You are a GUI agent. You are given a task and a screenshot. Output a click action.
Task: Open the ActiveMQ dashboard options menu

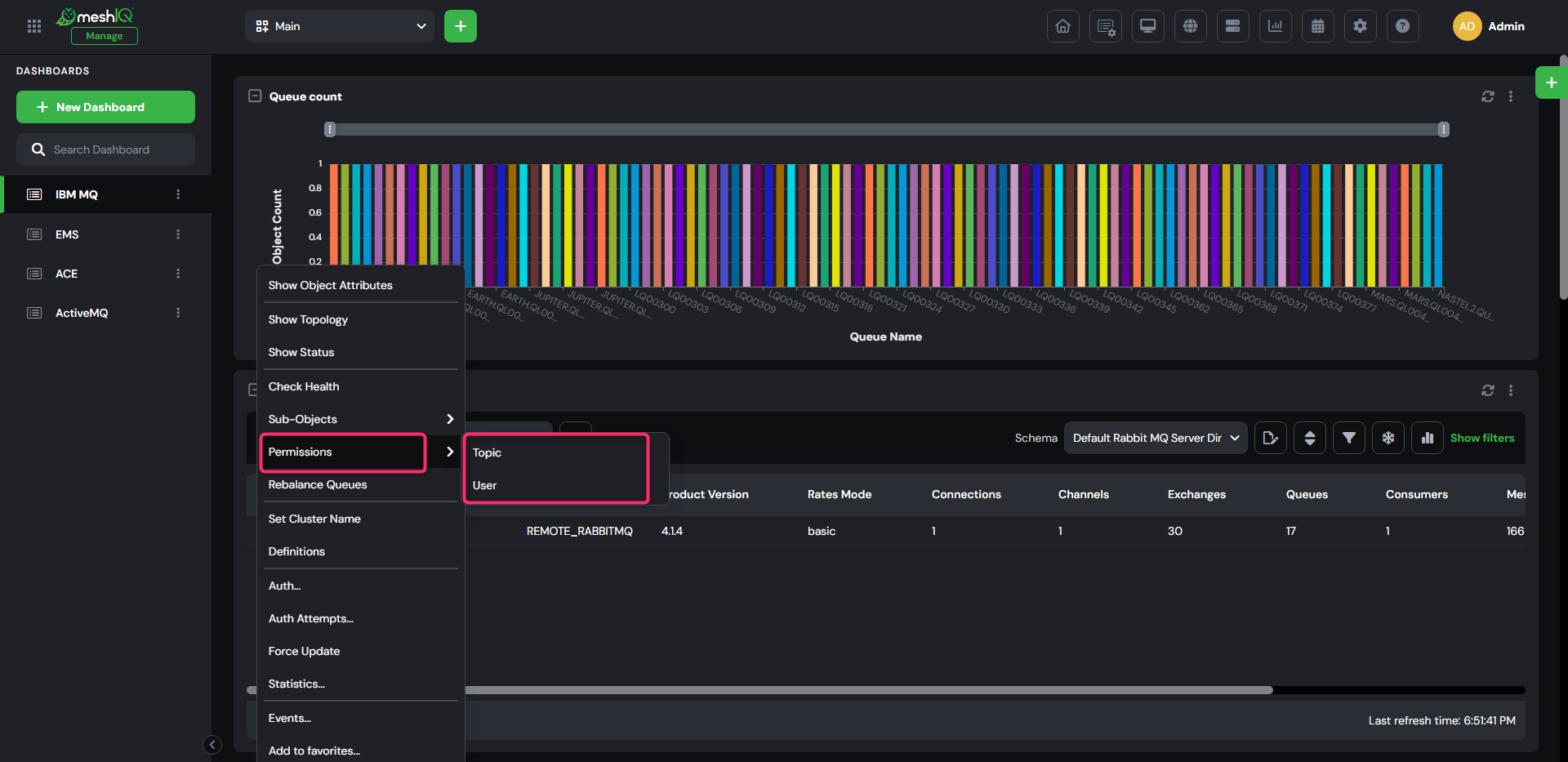[178, 313]
